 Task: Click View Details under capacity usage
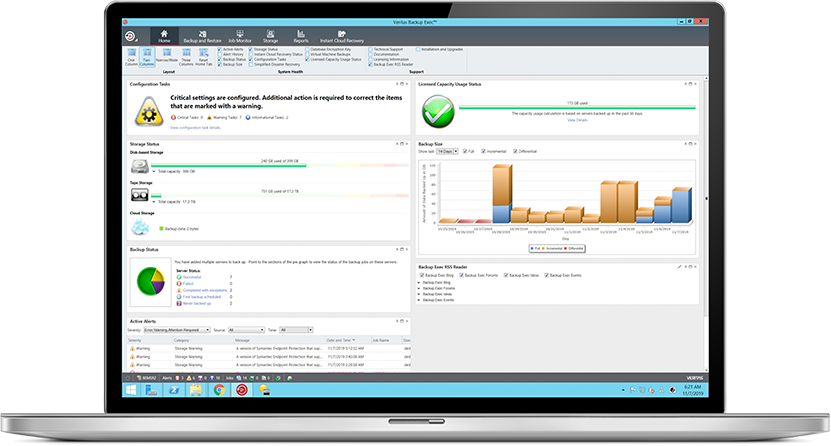pyautogui.click(x=577, y=120)
